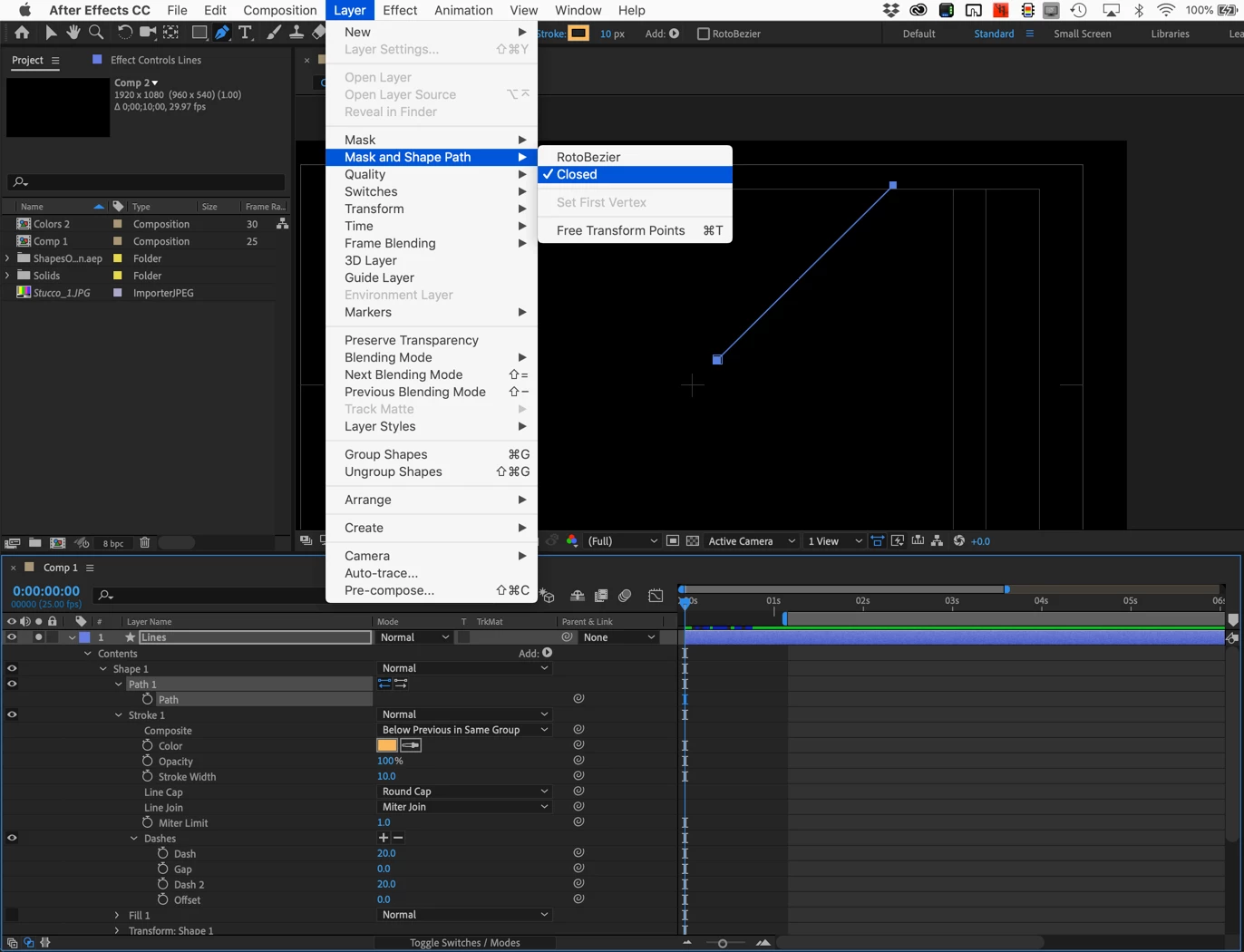Click Toggle Switches / Modes button
1244x952 pixels.
point(464,943)
